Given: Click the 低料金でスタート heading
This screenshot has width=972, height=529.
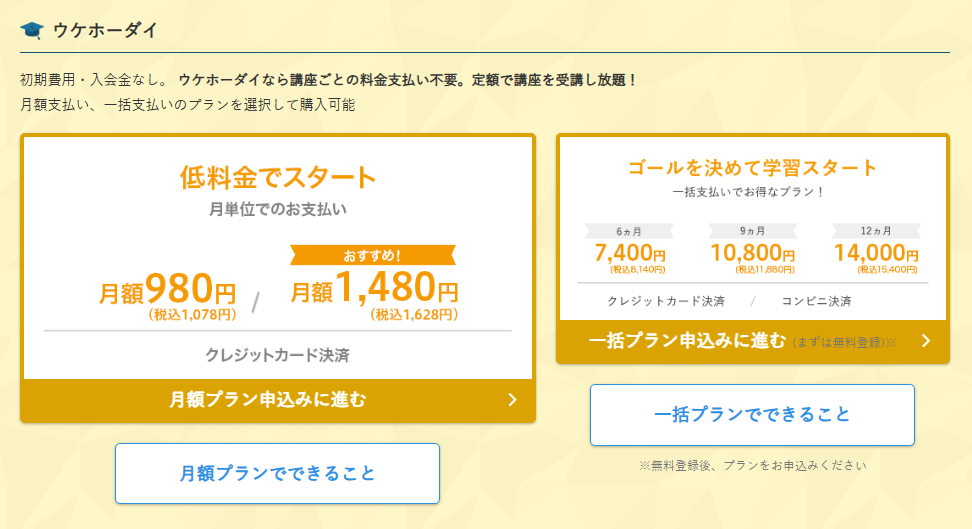Looking at the screenshot, I should click(x=278, y=179).
